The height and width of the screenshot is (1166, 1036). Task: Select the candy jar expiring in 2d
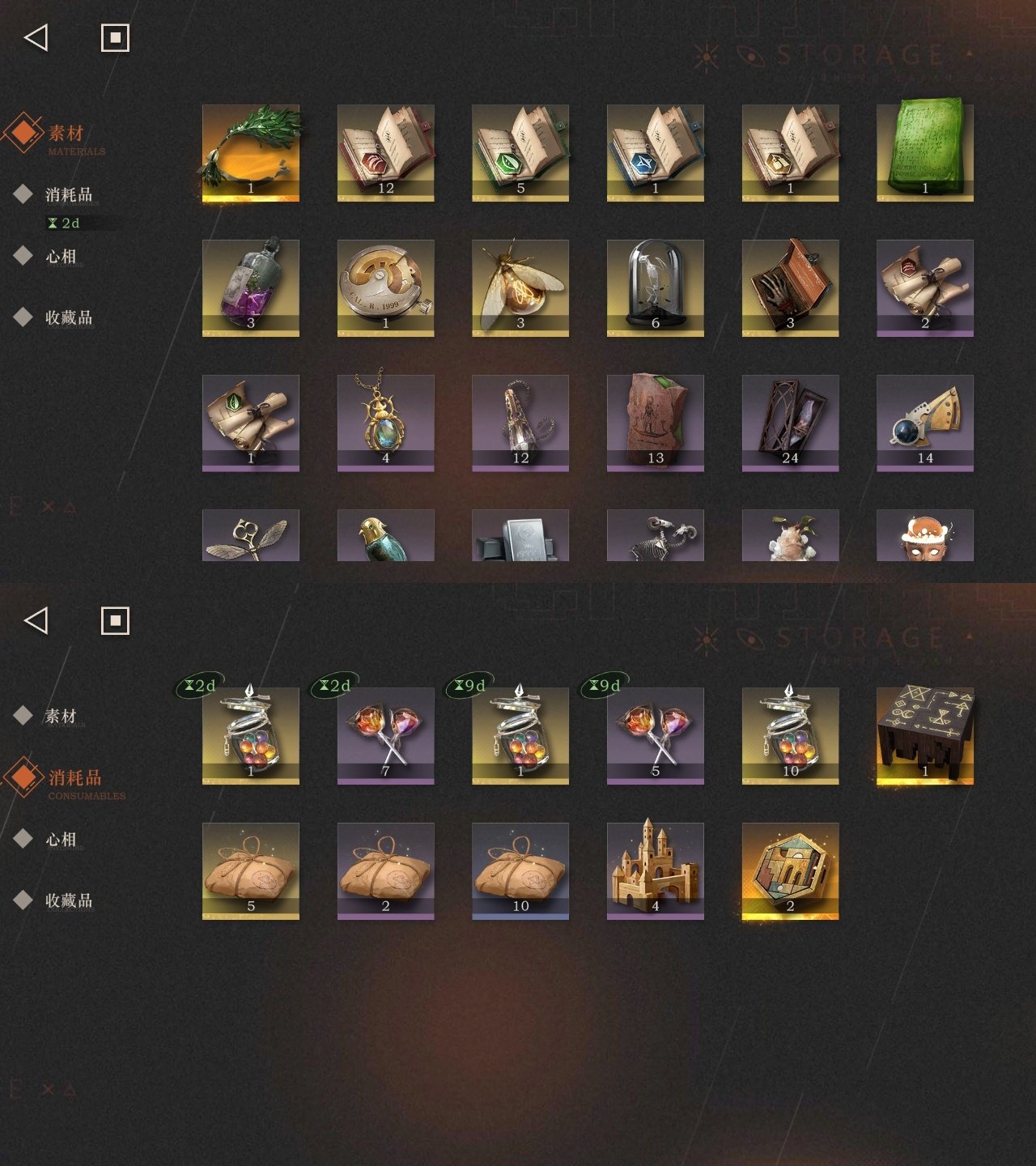[x=251, y=736]
